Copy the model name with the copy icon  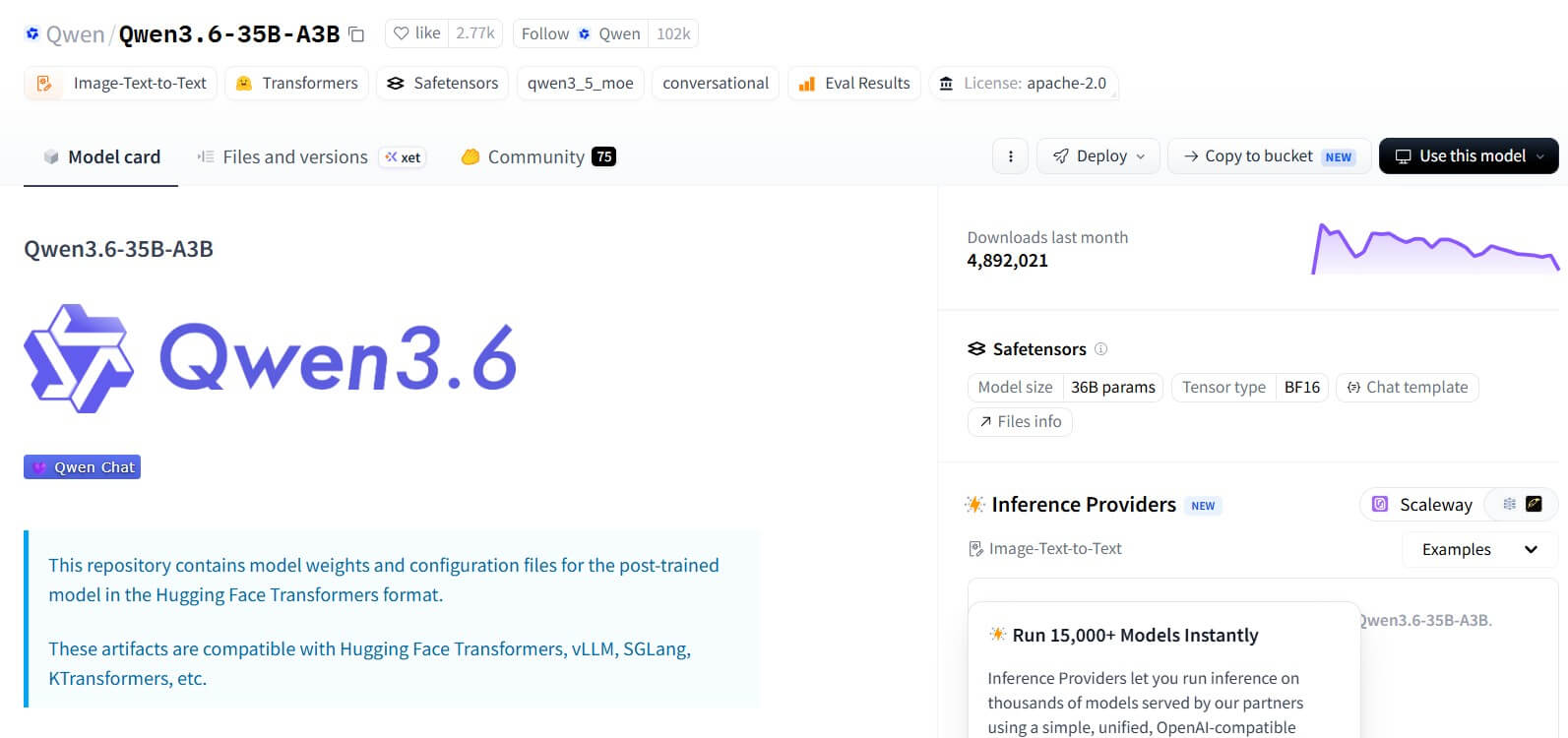(356, 34)
